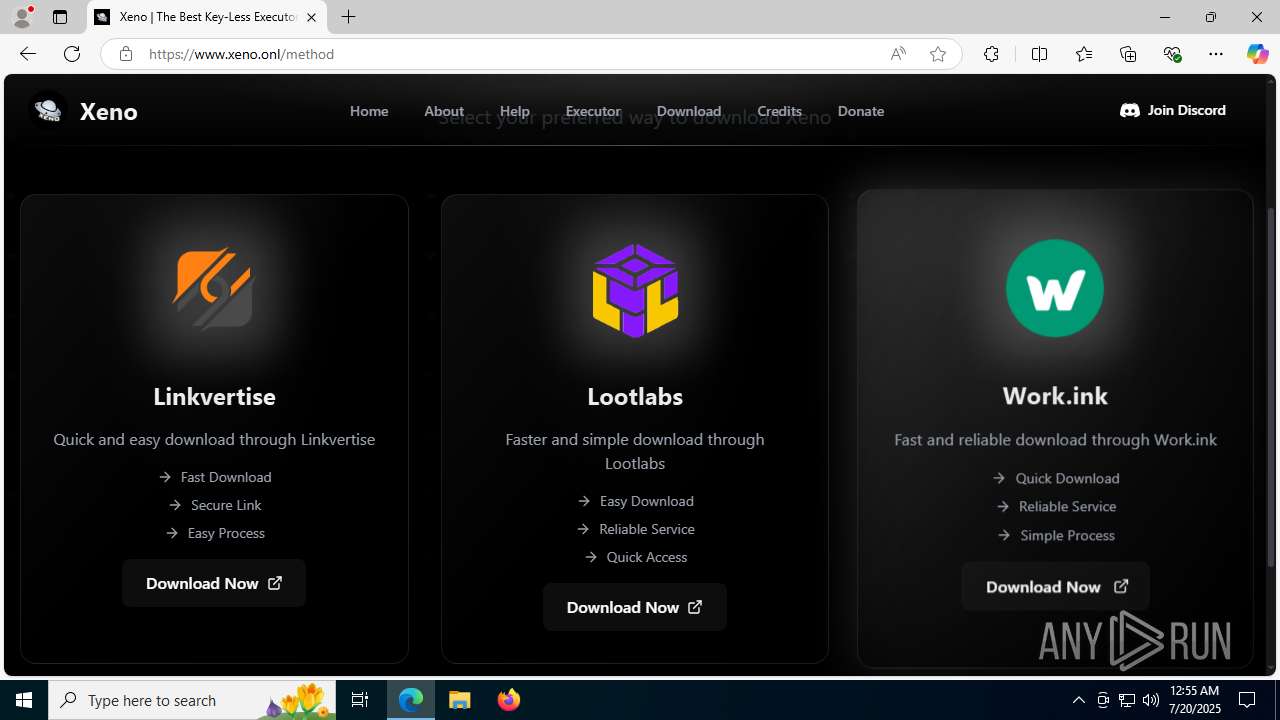
Task: Open the Executor nav item
Action: pos(593,111)
